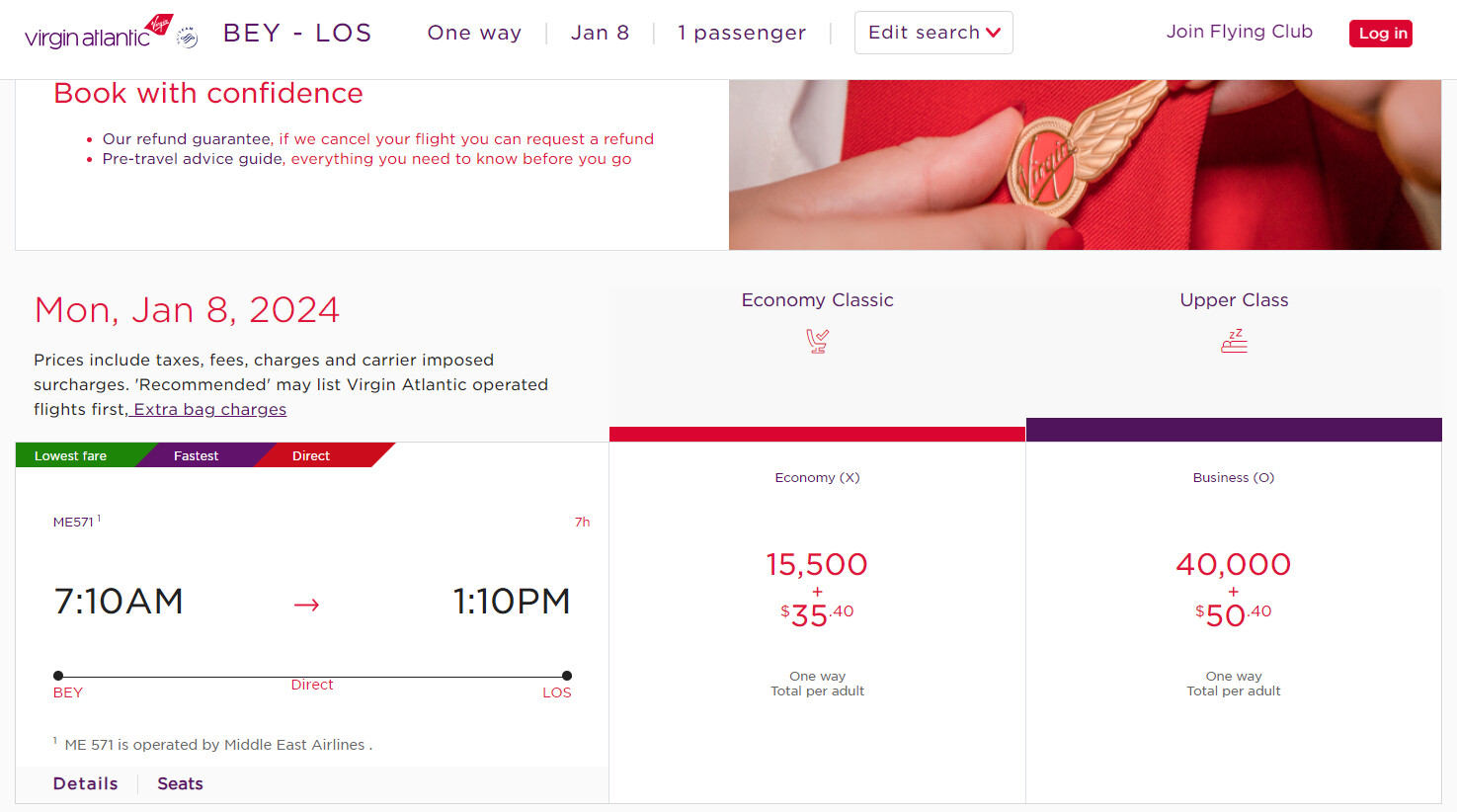The height and width of the screenshot is (812, 1457).
Task: Select Economy Classic cabin column
Action: click(817, 300)
